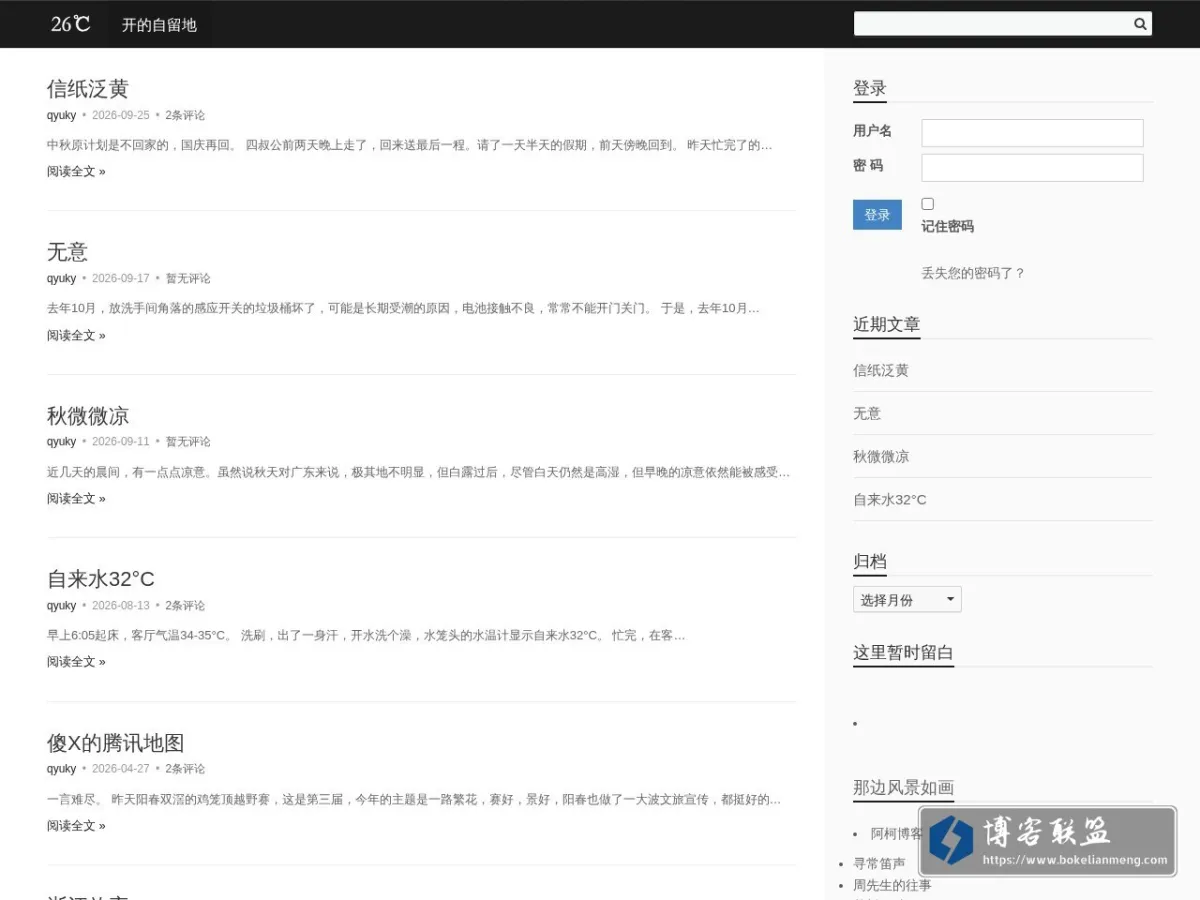Viewport: 1200px width, 900px height.
Task: Open the post titled 自来水32°C
Action: point(101,579)
